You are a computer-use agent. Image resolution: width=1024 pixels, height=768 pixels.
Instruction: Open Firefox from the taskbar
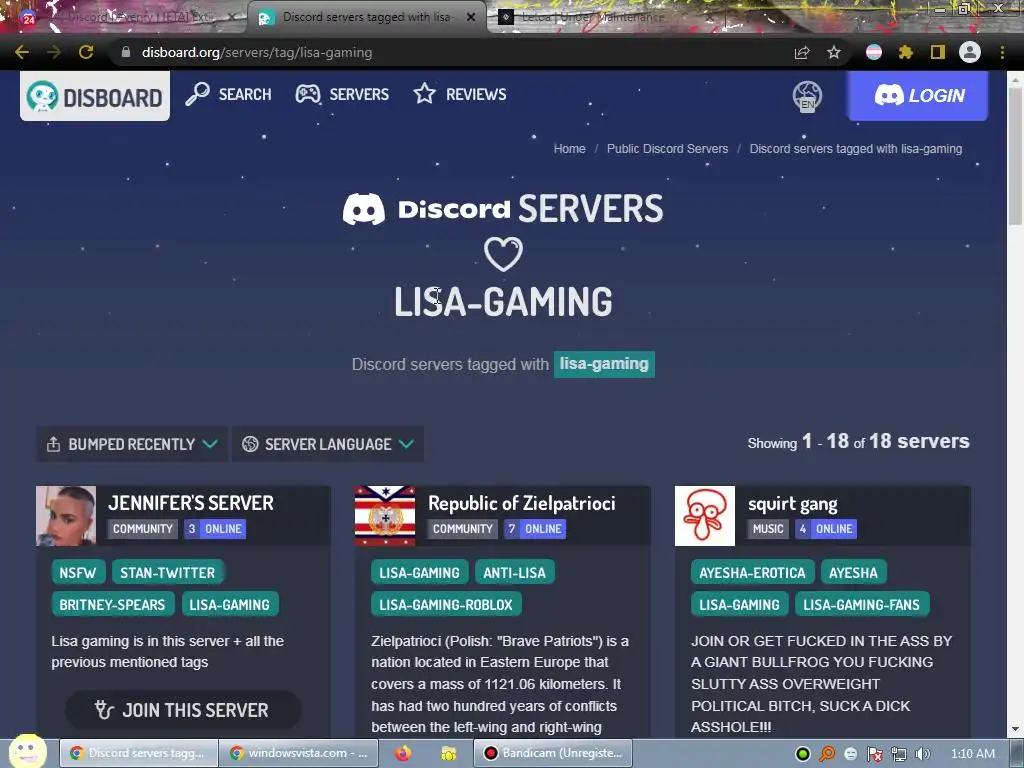click(x=403, y=753)
